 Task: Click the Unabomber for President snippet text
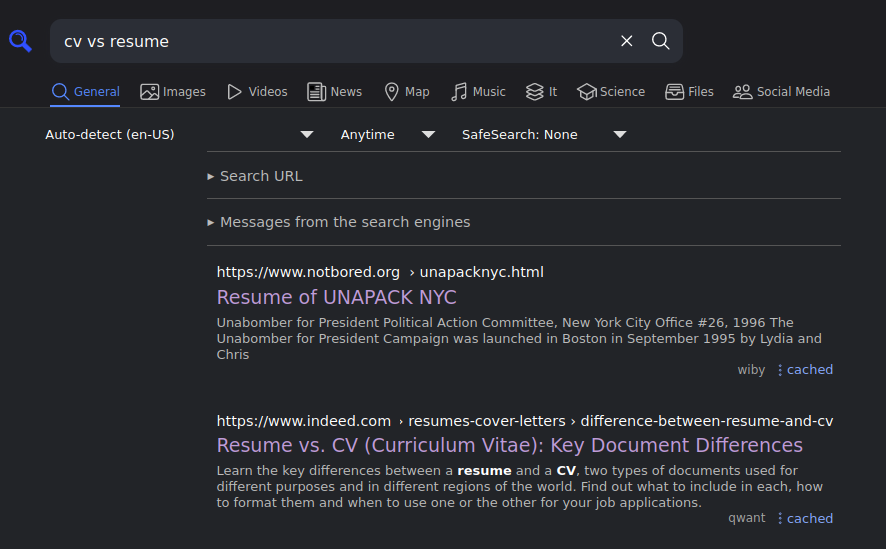click(519, 338)
